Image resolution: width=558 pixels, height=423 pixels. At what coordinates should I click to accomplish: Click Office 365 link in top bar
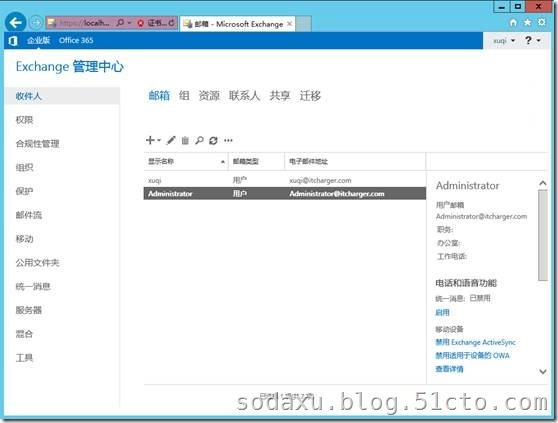pos(76,41)
